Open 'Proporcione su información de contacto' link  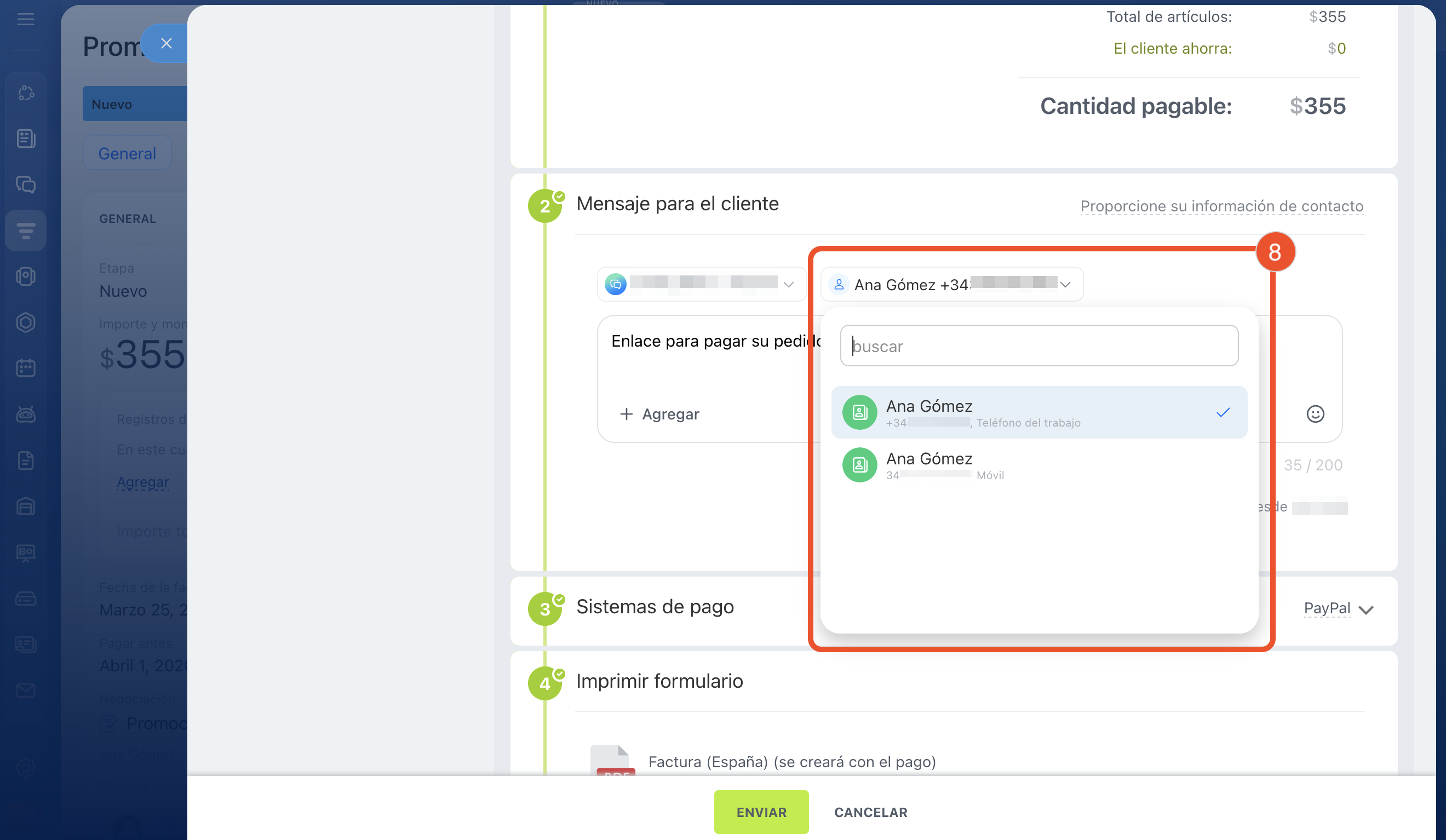(x=1221, y=206)
